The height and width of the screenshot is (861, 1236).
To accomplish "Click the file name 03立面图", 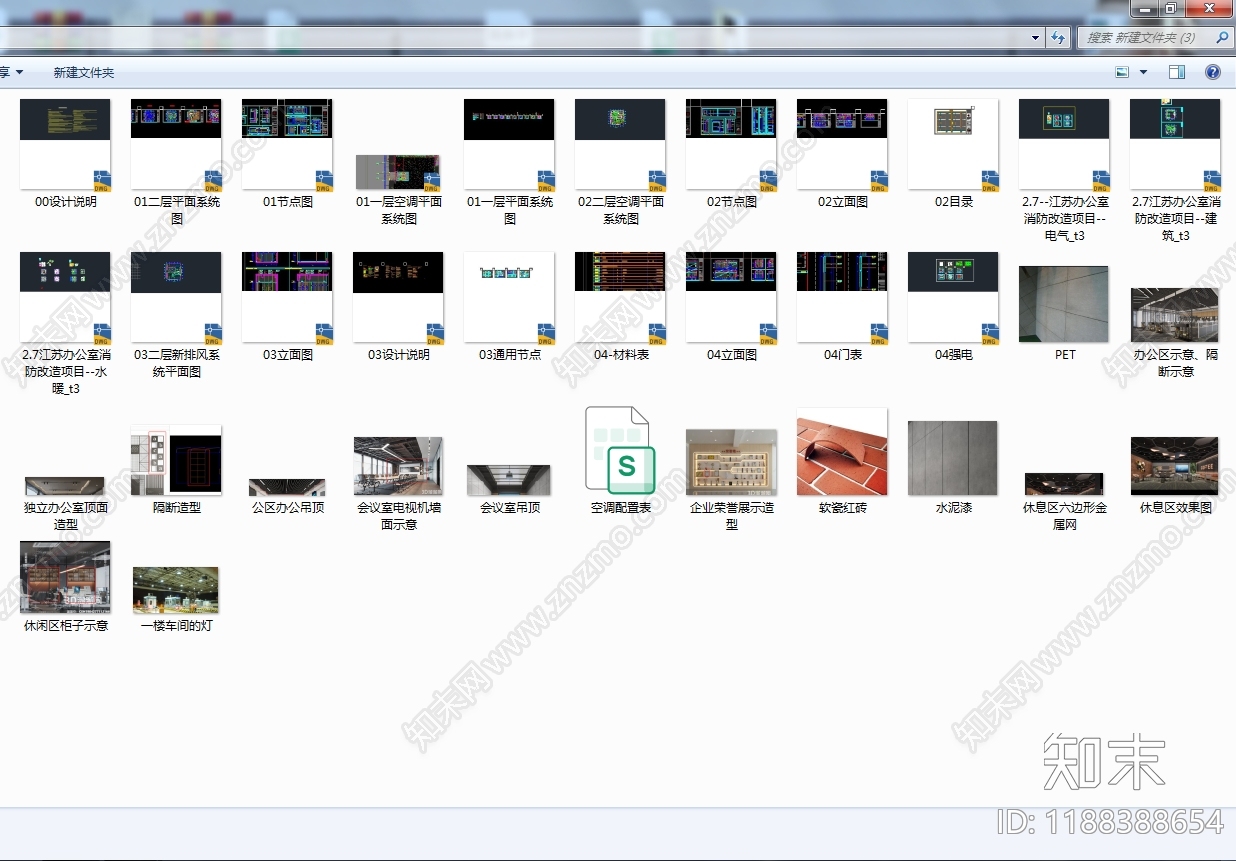I will (288, 355).
